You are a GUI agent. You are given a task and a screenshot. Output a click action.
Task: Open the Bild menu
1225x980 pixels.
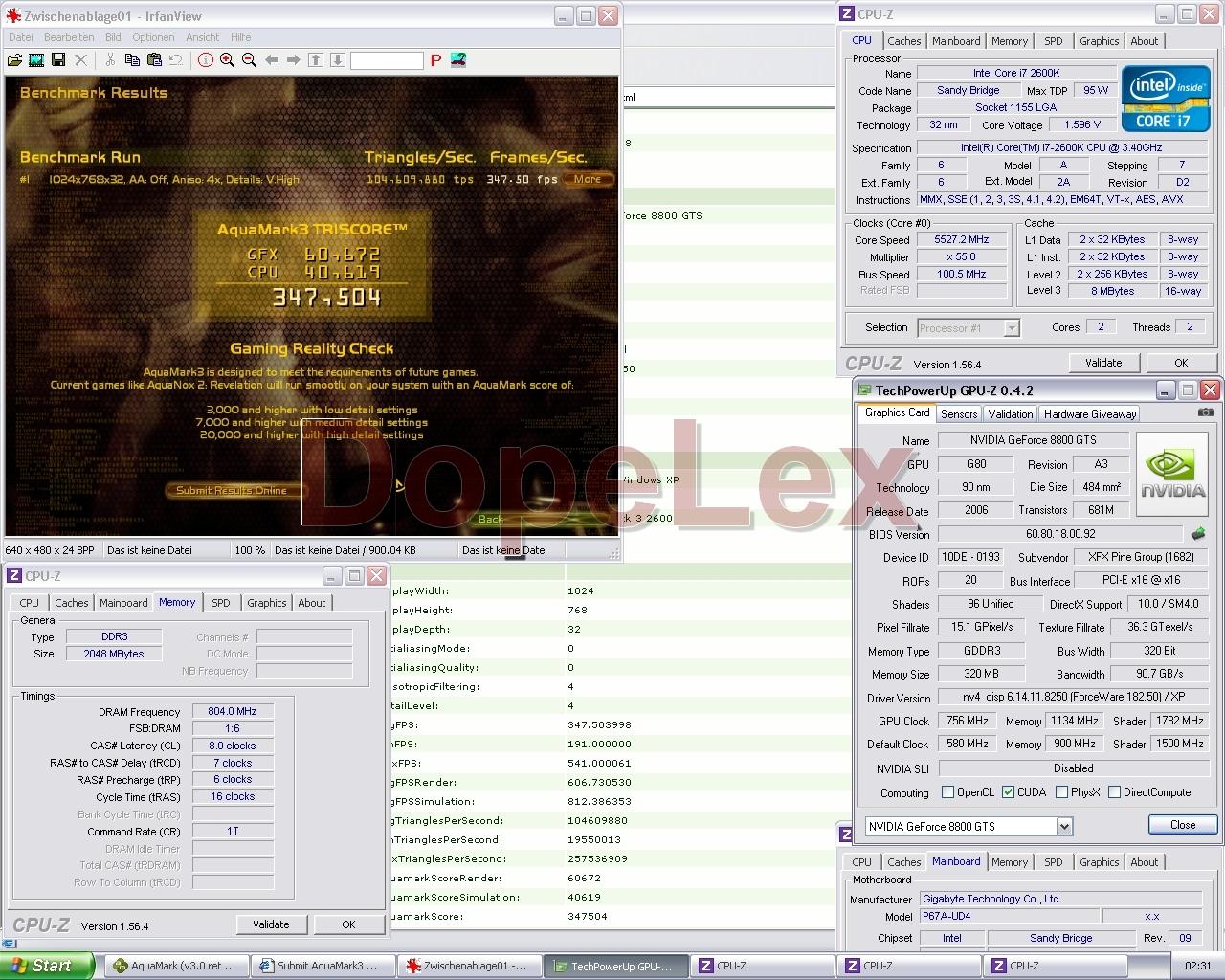point(113,37)
